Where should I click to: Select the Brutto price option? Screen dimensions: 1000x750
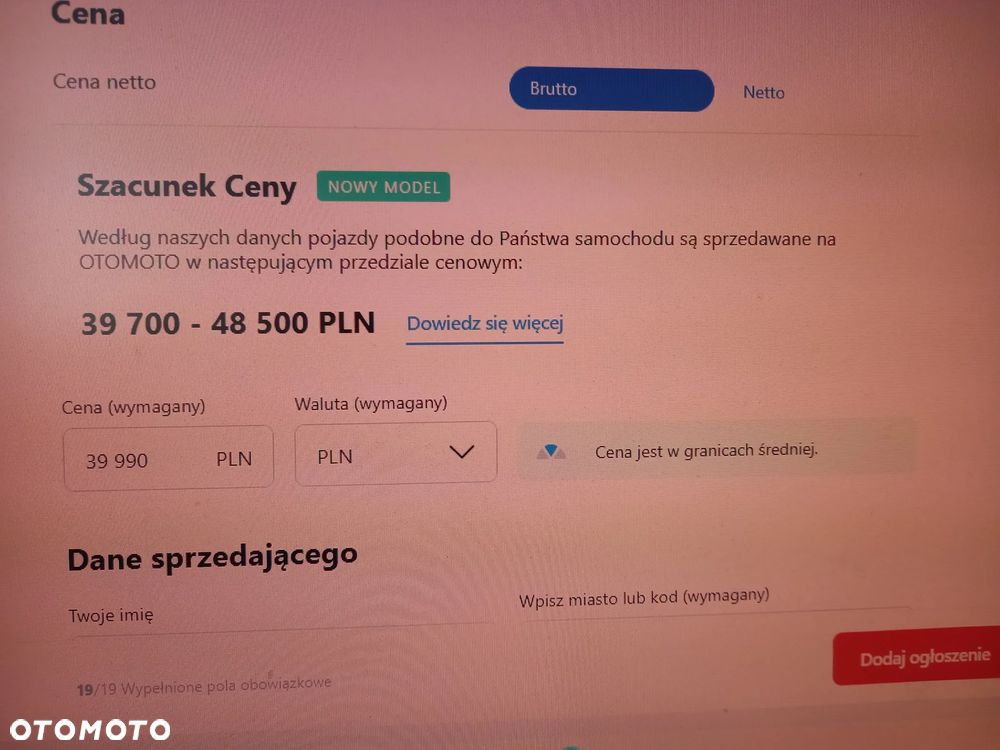point(611,89)
